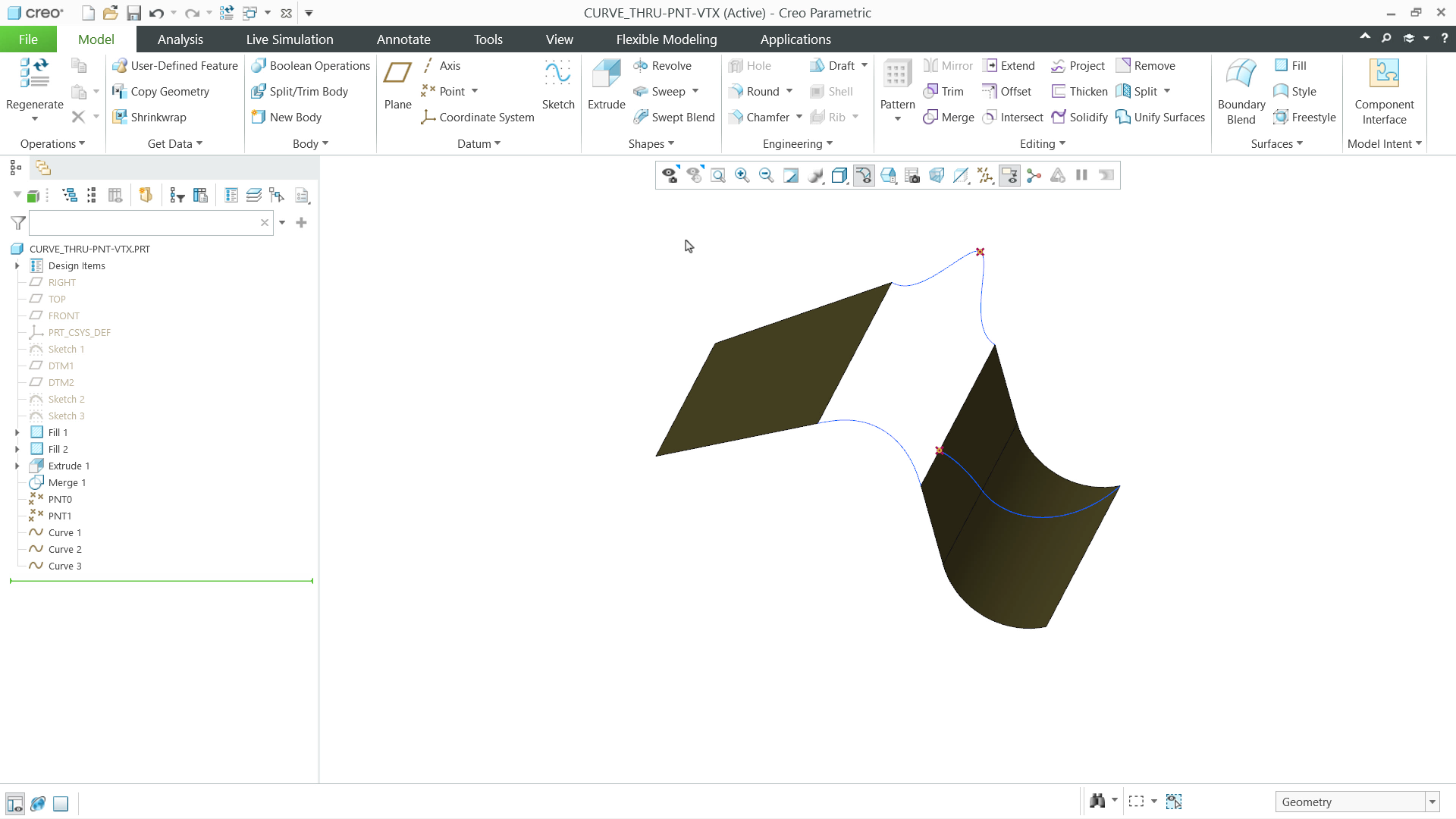Expand the Datum group dropdown

point(479,144)
